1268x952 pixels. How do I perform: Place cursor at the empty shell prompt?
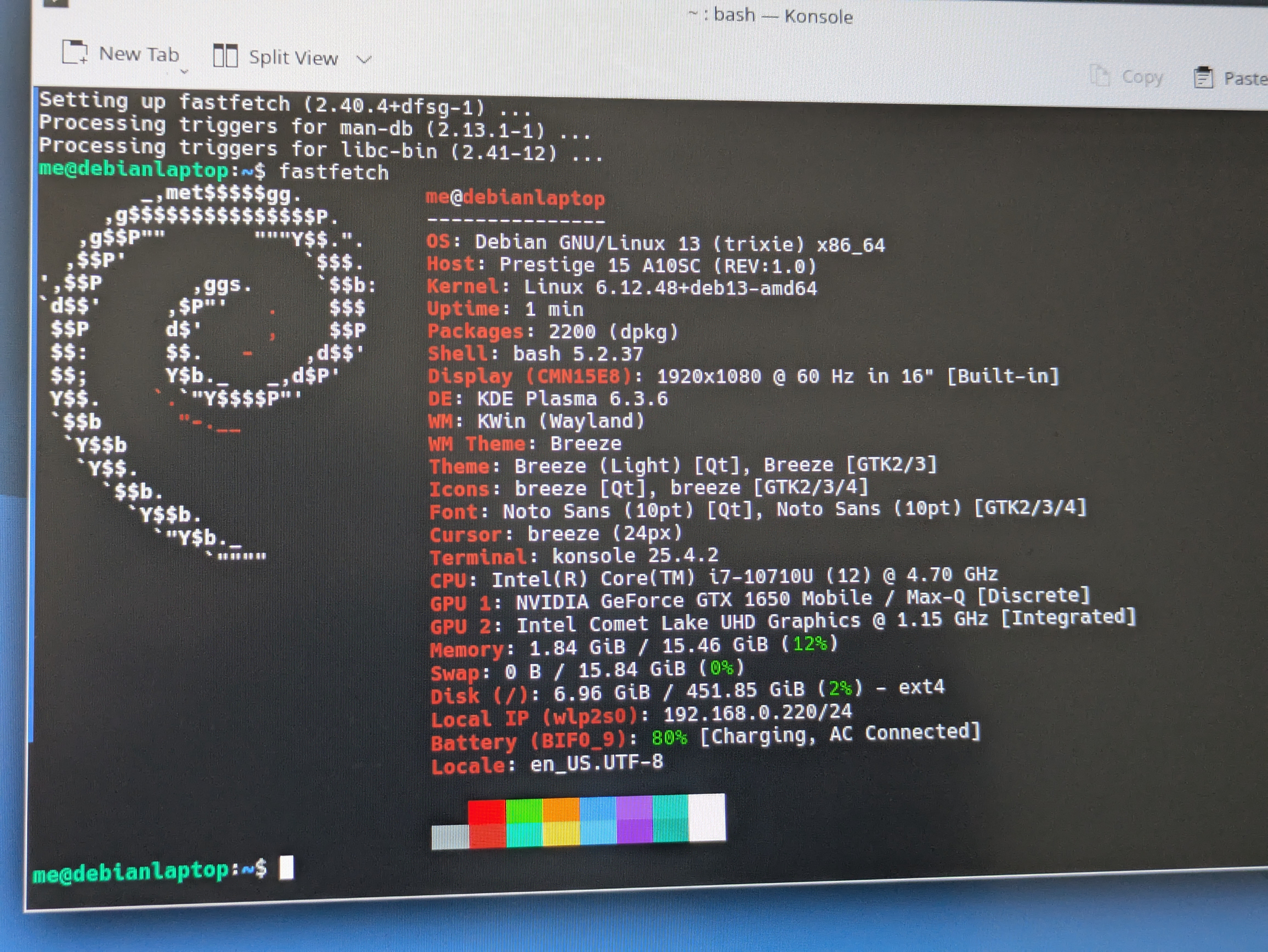286,867
